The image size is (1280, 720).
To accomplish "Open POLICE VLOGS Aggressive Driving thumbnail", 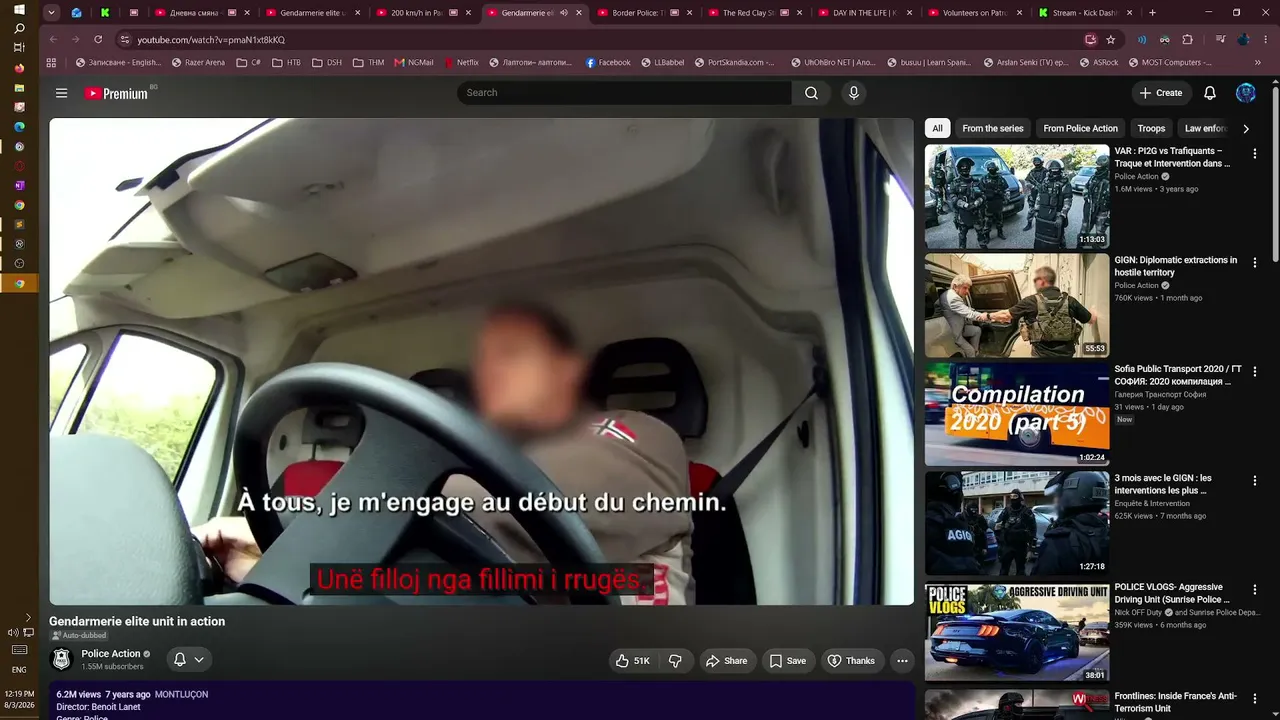I will coord(1017,632).
